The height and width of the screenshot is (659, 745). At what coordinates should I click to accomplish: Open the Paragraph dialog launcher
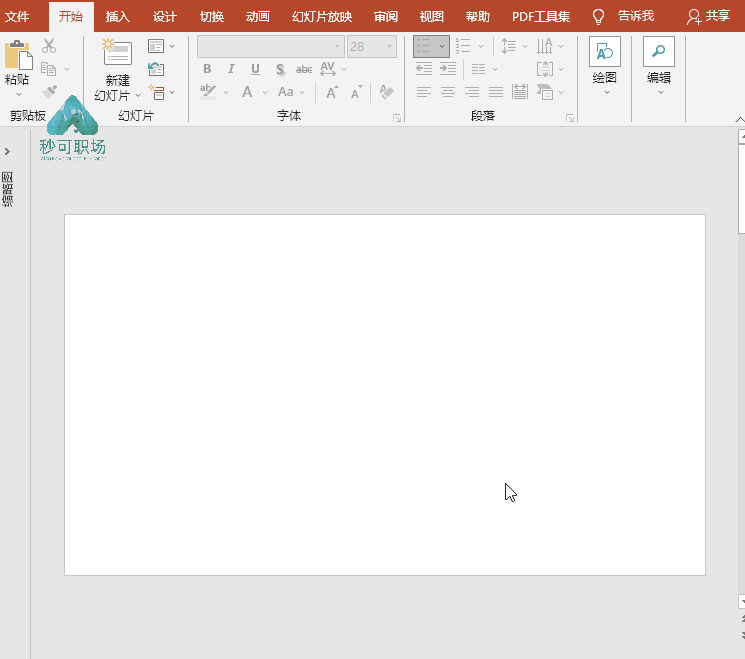[x=570, y=118]
